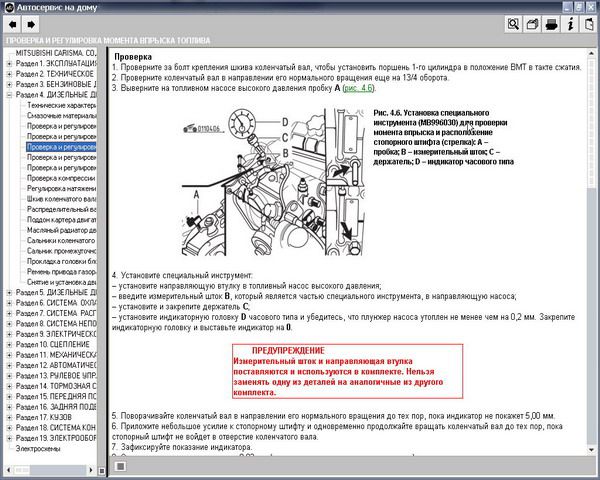
Task: Select root item MITSUBISHI CARISMA
Action: coord(55,53)
